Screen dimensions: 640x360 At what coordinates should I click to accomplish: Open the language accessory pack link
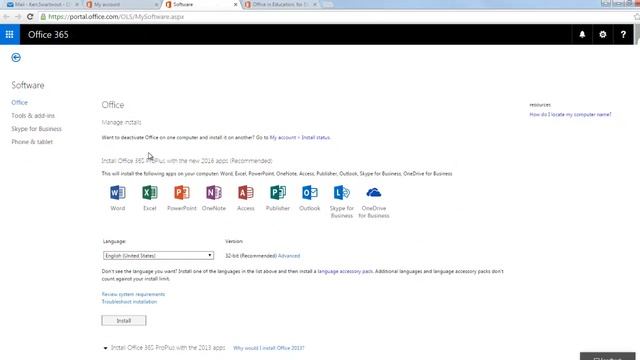point(345,271)
